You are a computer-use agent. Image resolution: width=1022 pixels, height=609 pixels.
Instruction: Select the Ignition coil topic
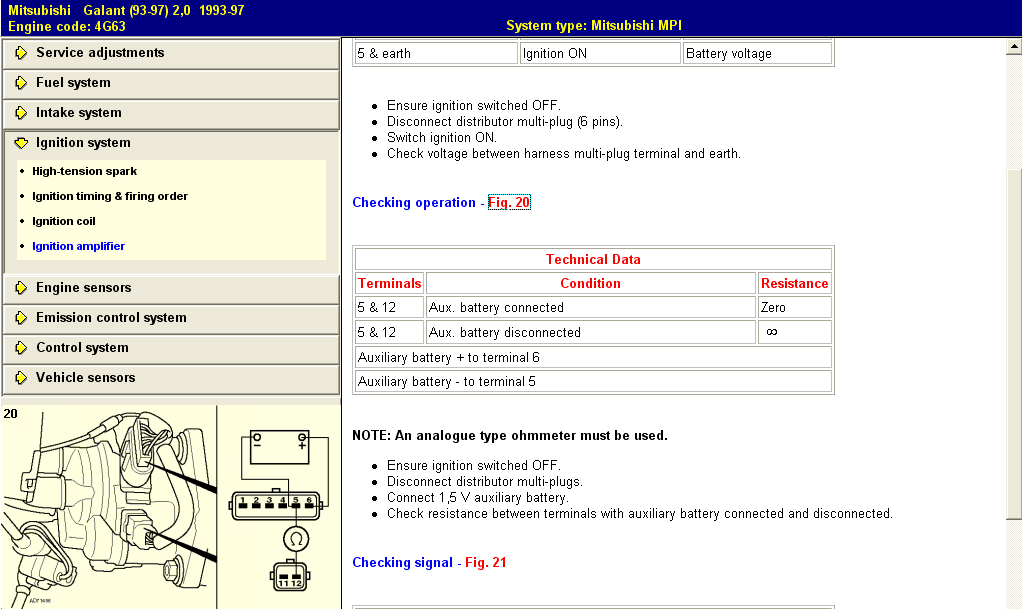64,222
